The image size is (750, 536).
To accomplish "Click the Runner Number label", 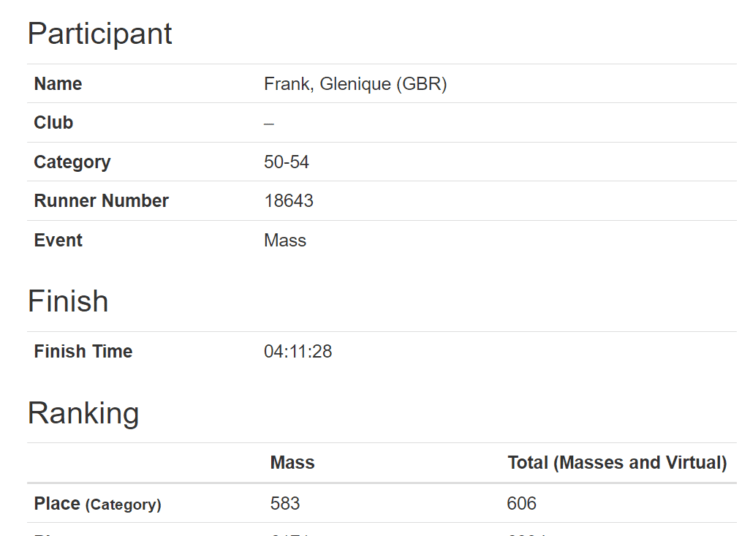I will pyautogui.click(x=101, y=201).
